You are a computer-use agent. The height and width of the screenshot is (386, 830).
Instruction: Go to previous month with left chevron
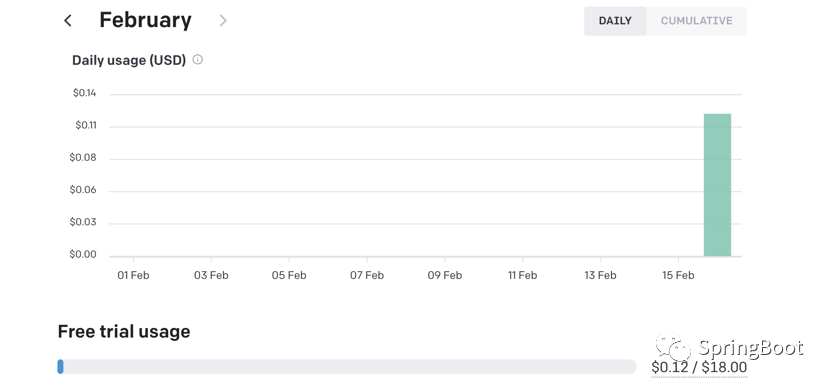(68, 21)
